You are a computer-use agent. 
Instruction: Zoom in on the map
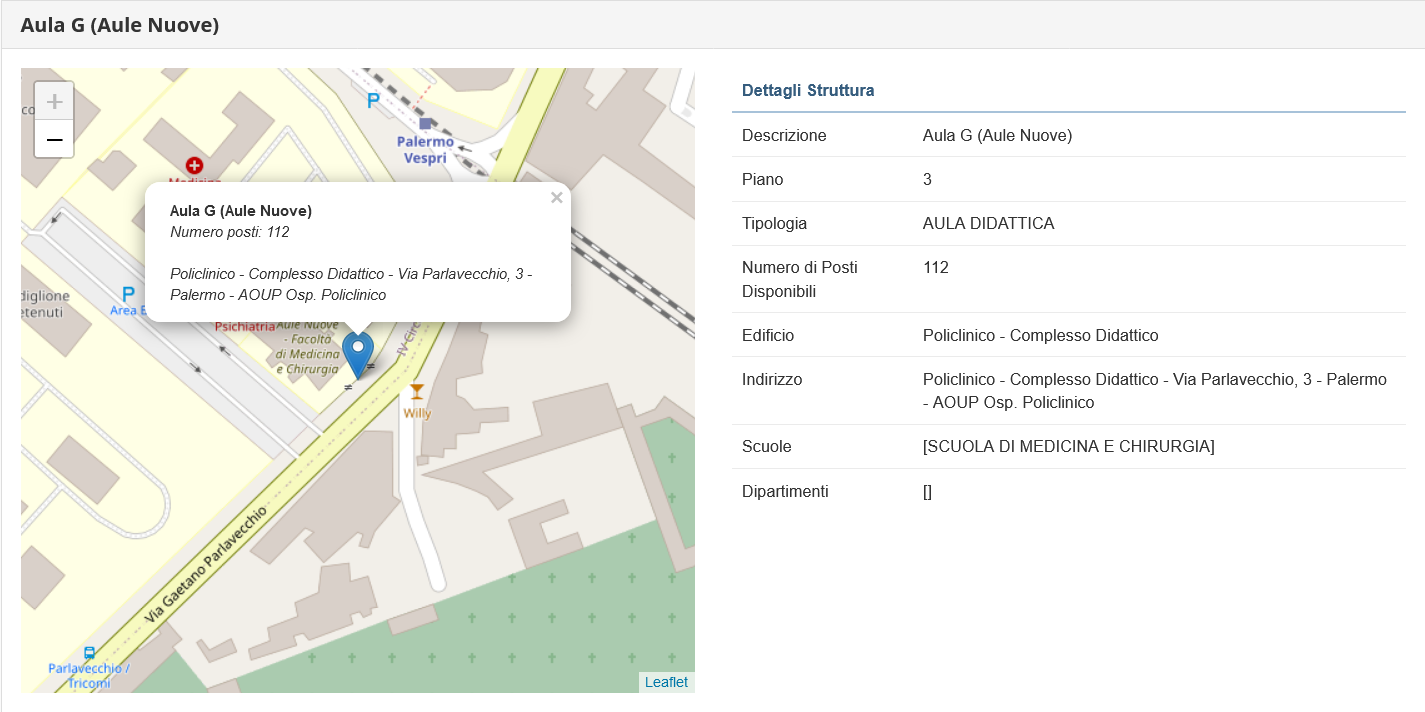(54, 101)
